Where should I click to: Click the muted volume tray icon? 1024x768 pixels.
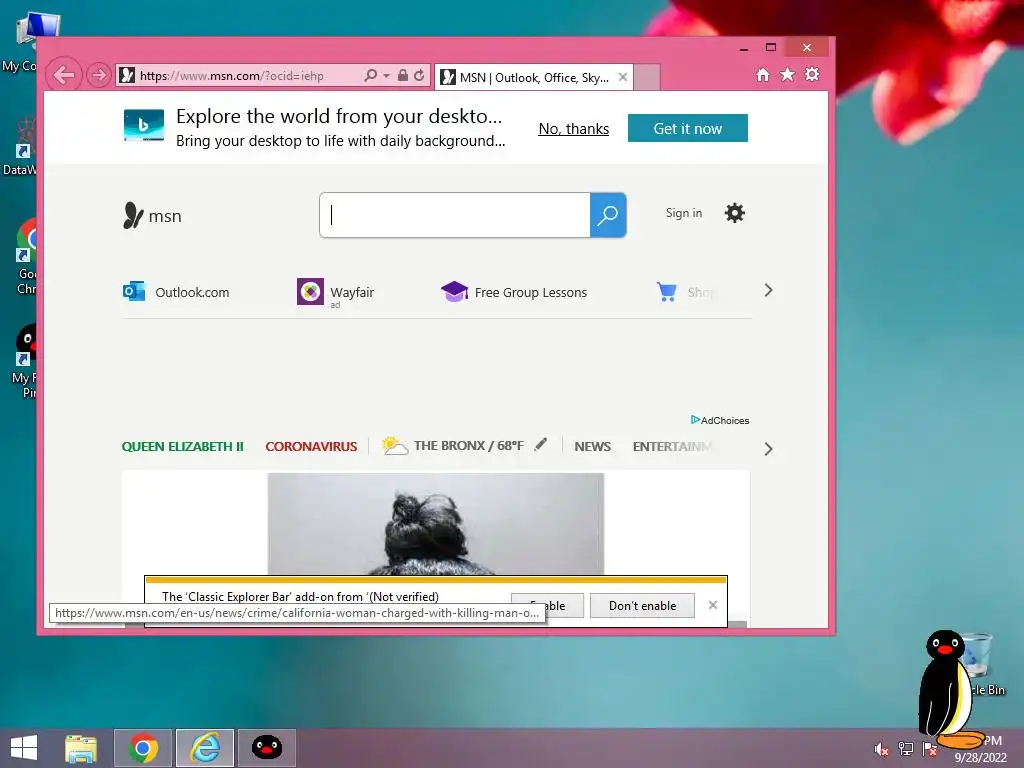tap(881, 749)
